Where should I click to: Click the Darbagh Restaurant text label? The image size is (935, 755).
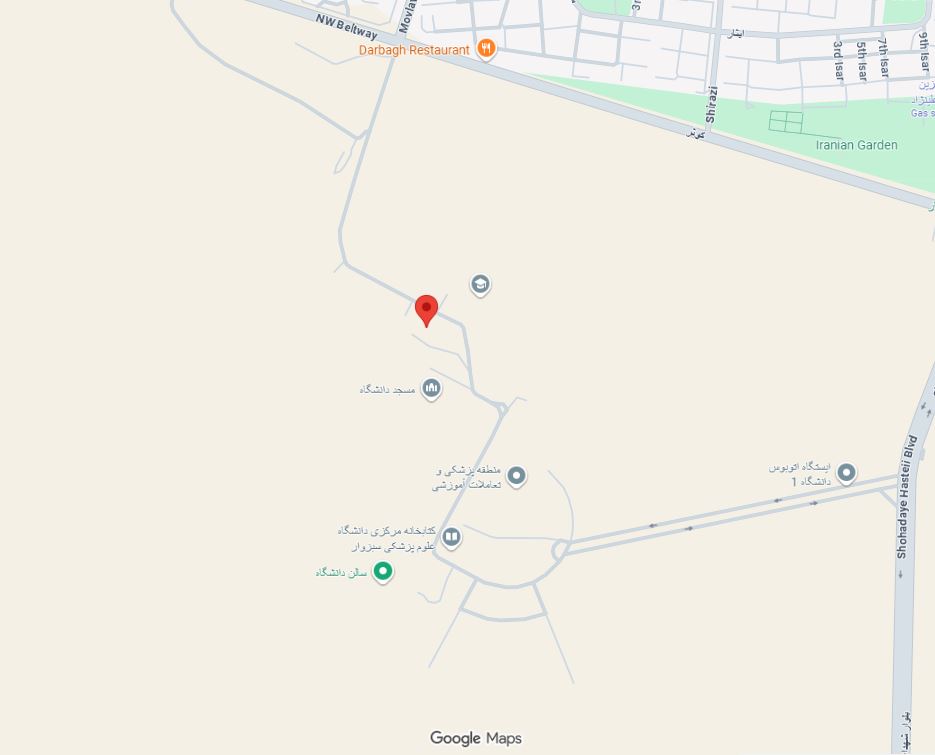click(x=414, y=50)
